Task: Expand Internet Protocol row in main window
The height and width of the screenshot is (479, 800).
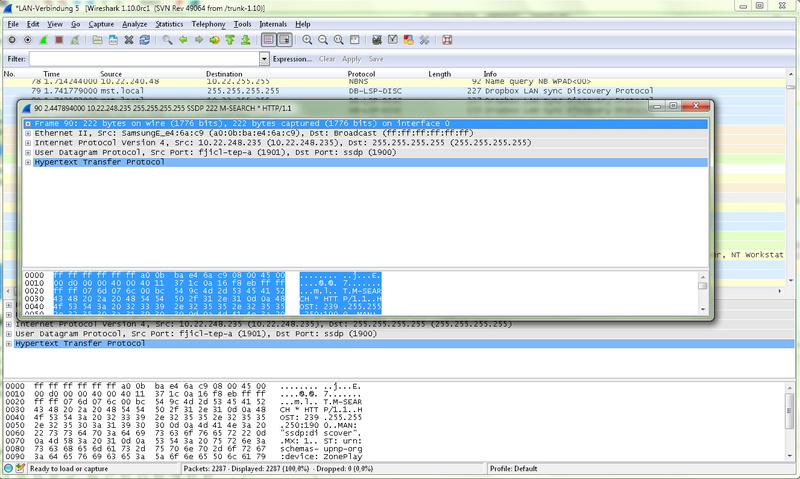Action: (9, 324)
